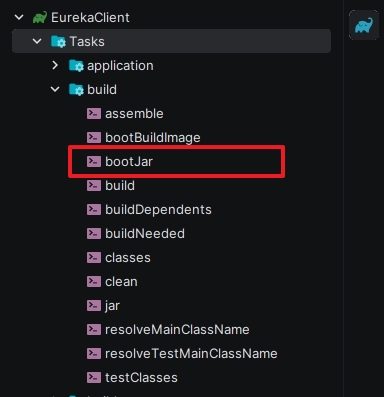Click the Tasks folder gear icon

58,42
